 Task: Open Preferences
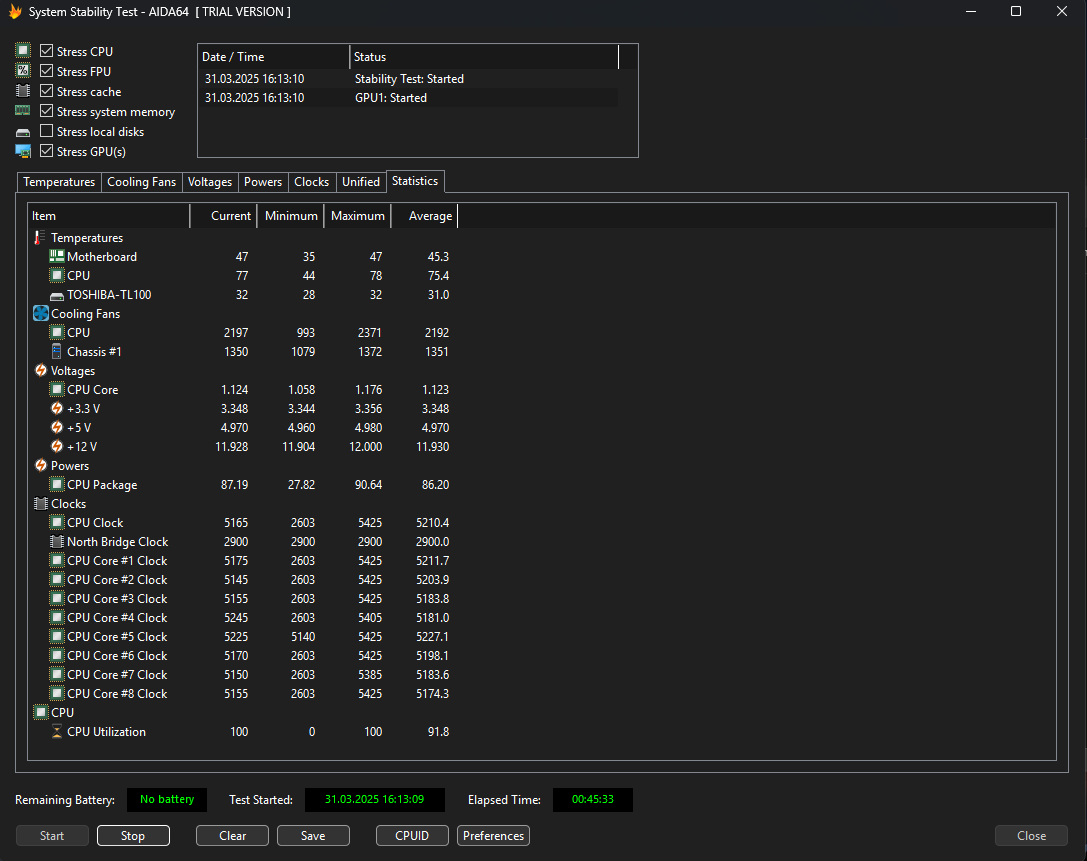coord(494,835)
